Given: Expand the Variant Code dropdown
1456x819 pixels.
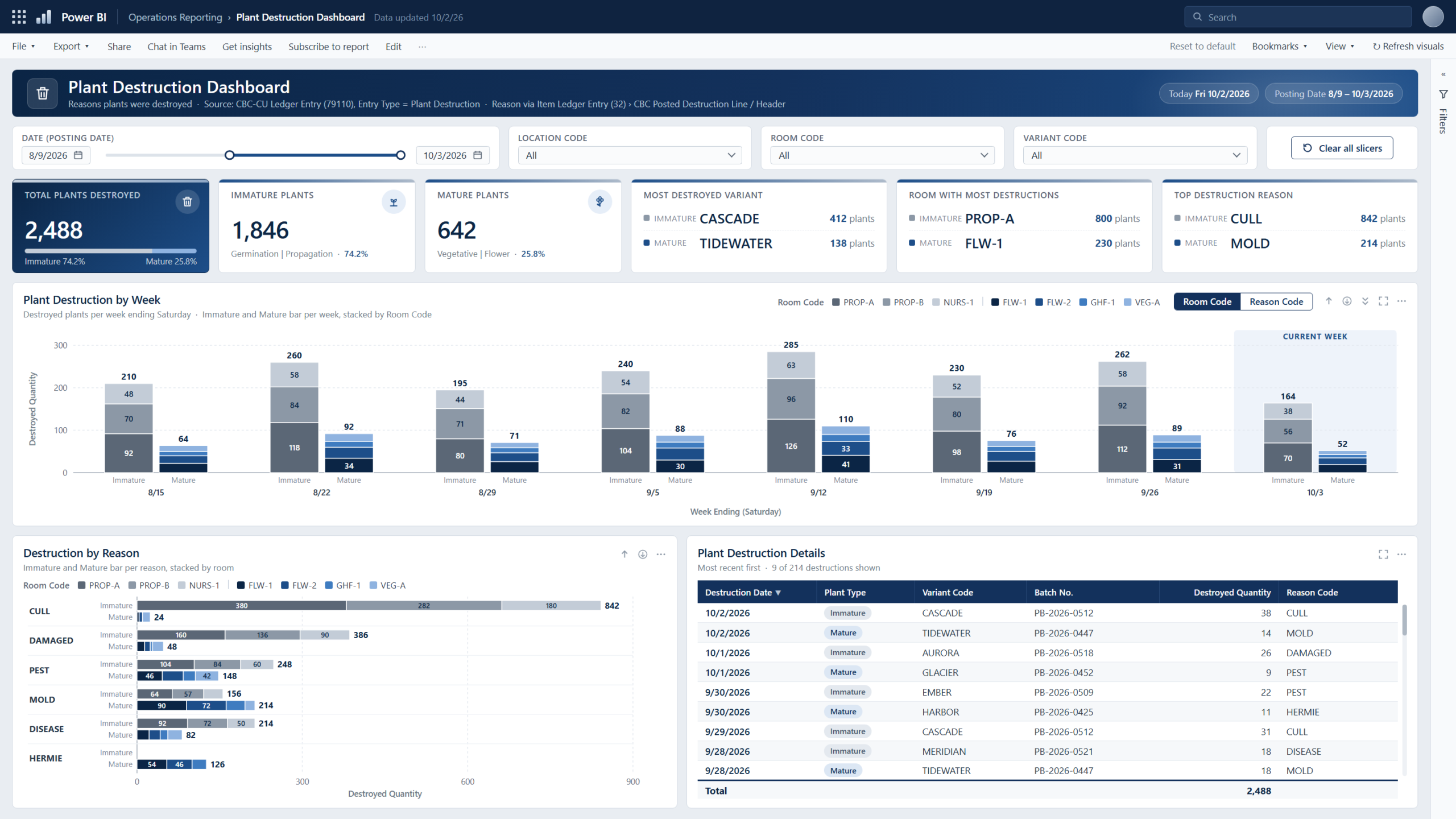Looking at the screenshot, I should 1135,155.
